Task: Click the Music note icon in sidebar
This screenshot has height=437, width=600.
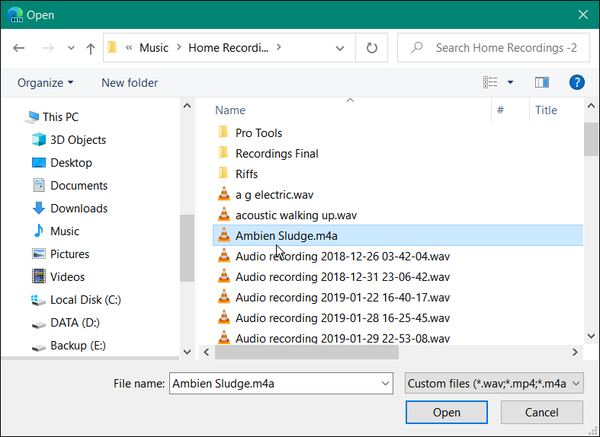Action: (x=38, y=231)
